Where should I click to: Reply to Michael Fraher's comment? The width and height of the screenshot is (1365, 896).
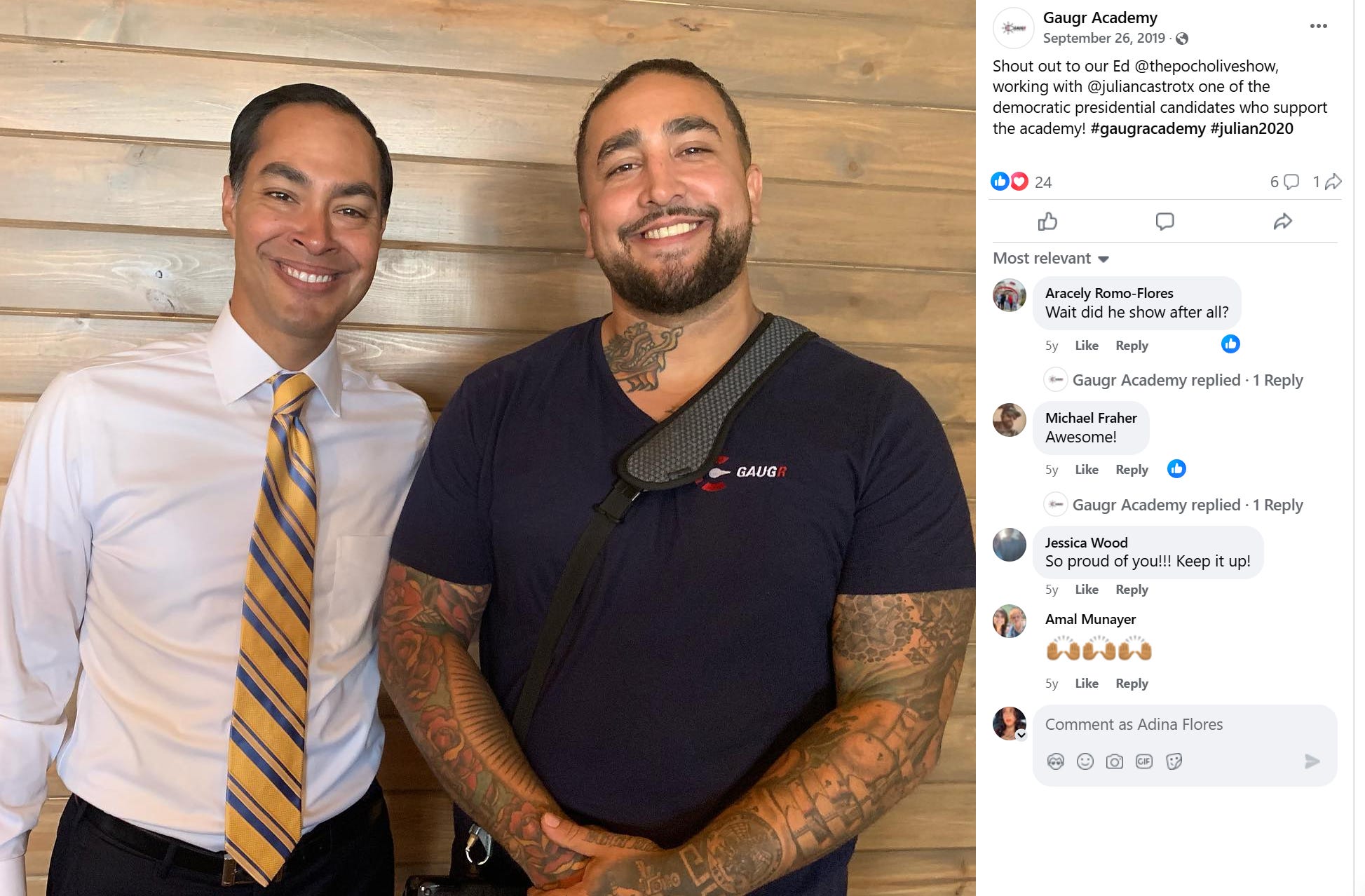pos(1132,470)
